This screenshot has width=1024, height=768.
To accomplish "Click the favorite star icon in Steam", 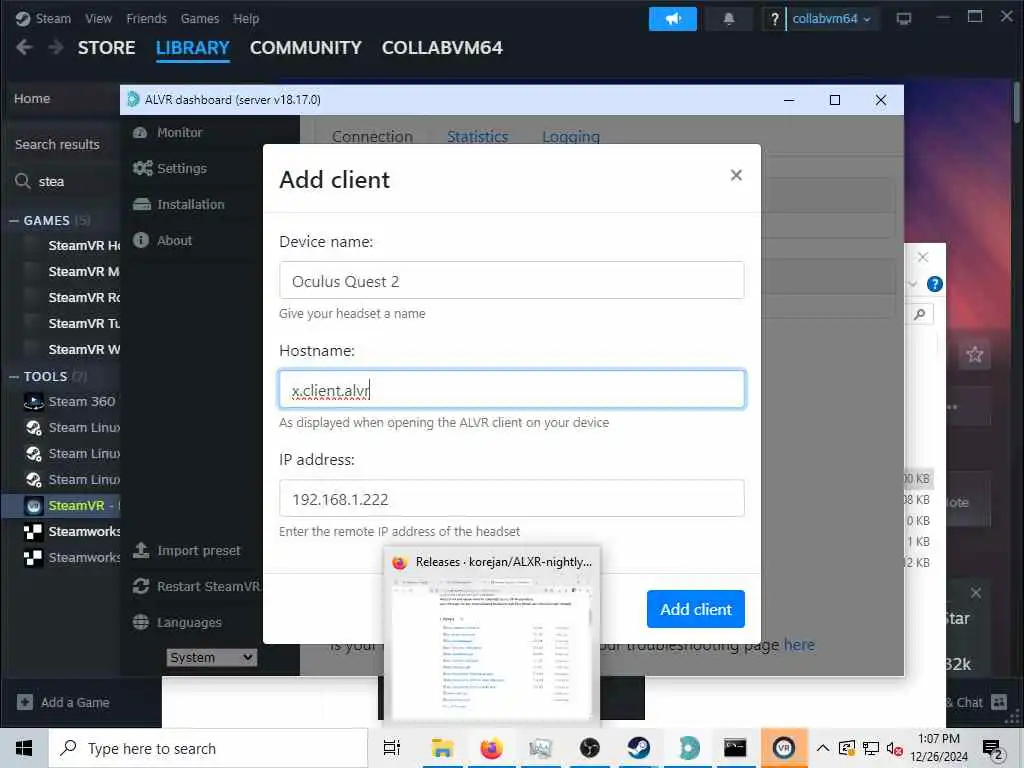I will pos(974,355).
